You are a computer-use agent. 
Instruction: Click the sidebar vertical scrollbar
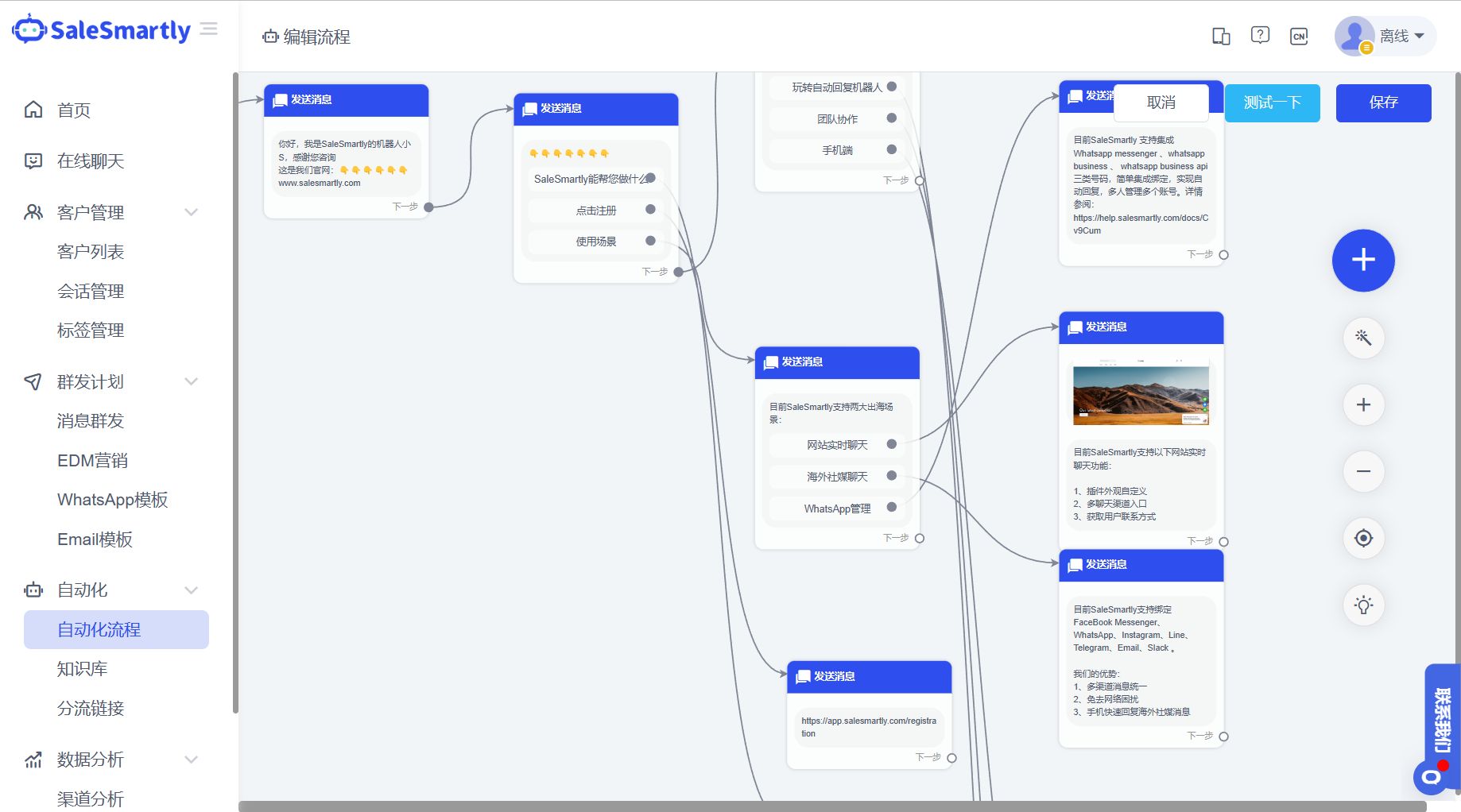(235, 392)
